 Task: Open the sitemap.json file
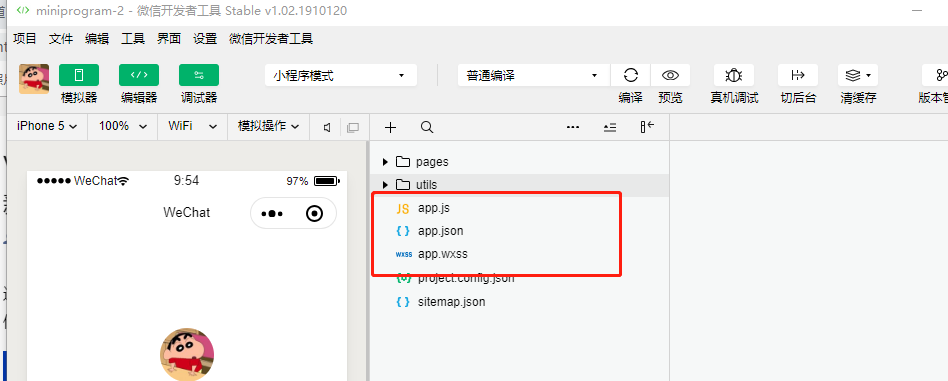[519, 301]
